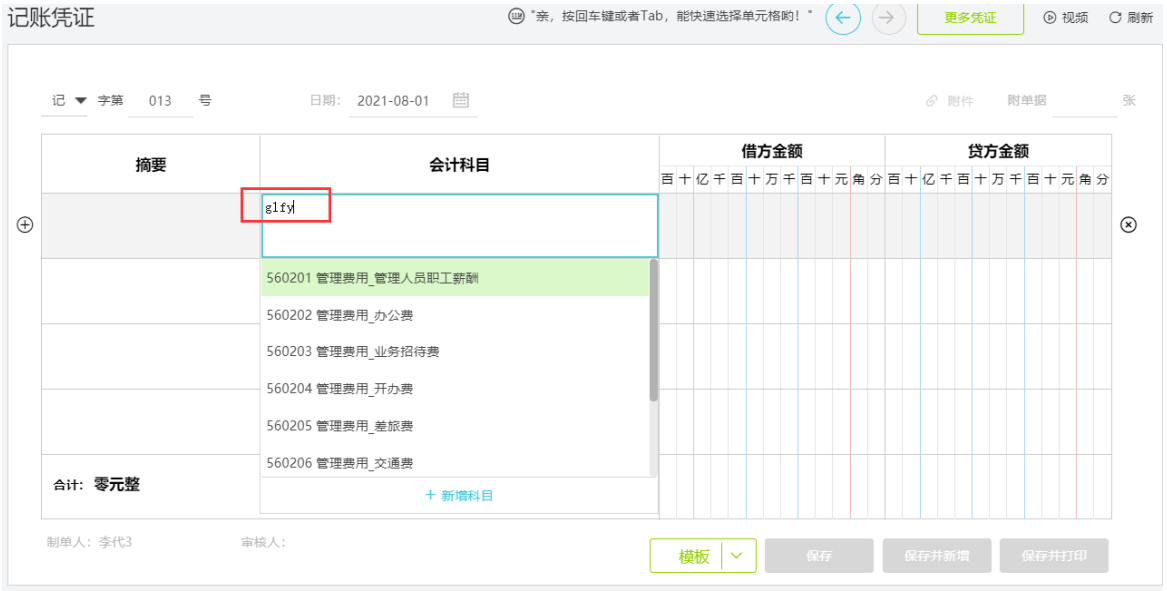The image size is (1167, 591).
Task: Click the 保存 button
Action: (x=819, y=555)
